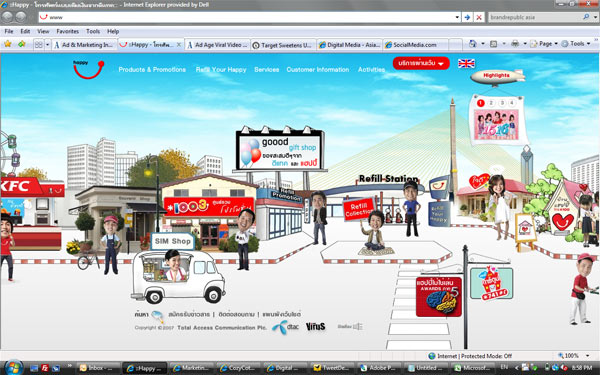Open the 100% zoom level control

[574, 356]
